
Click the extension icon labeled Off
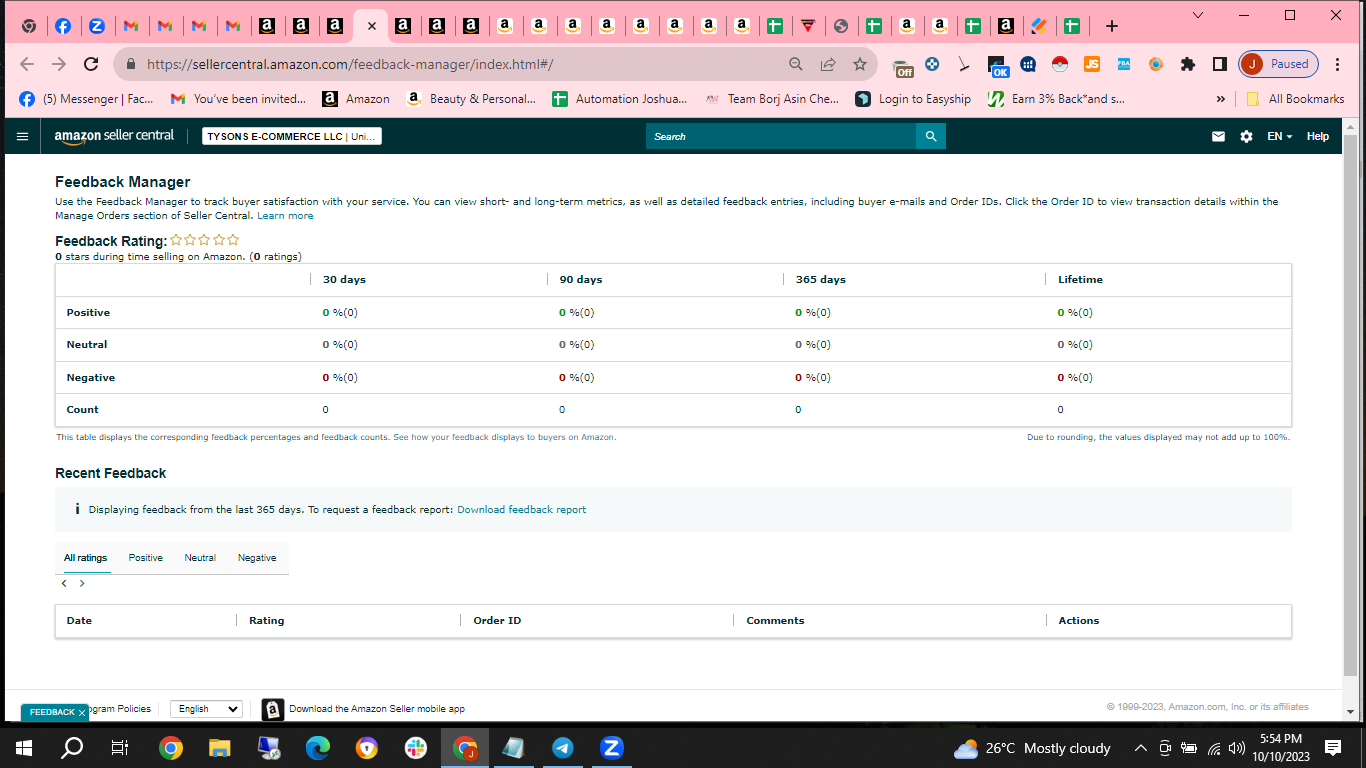[903, 66]
